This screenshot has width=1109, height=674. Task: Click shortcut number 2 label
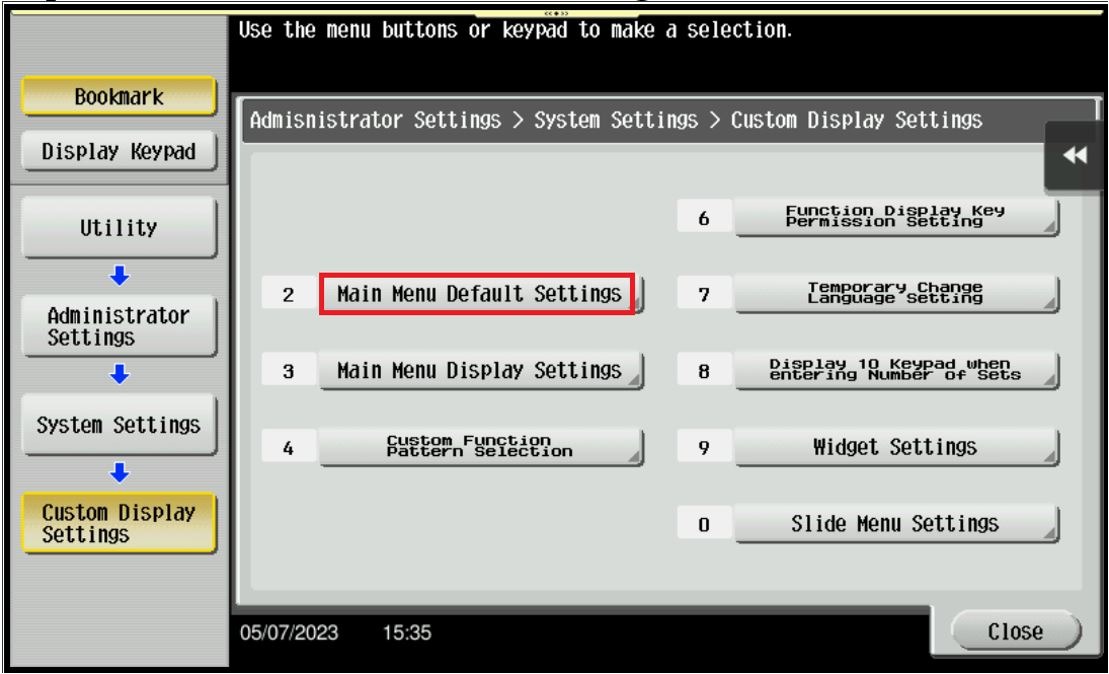click(287, 295)
